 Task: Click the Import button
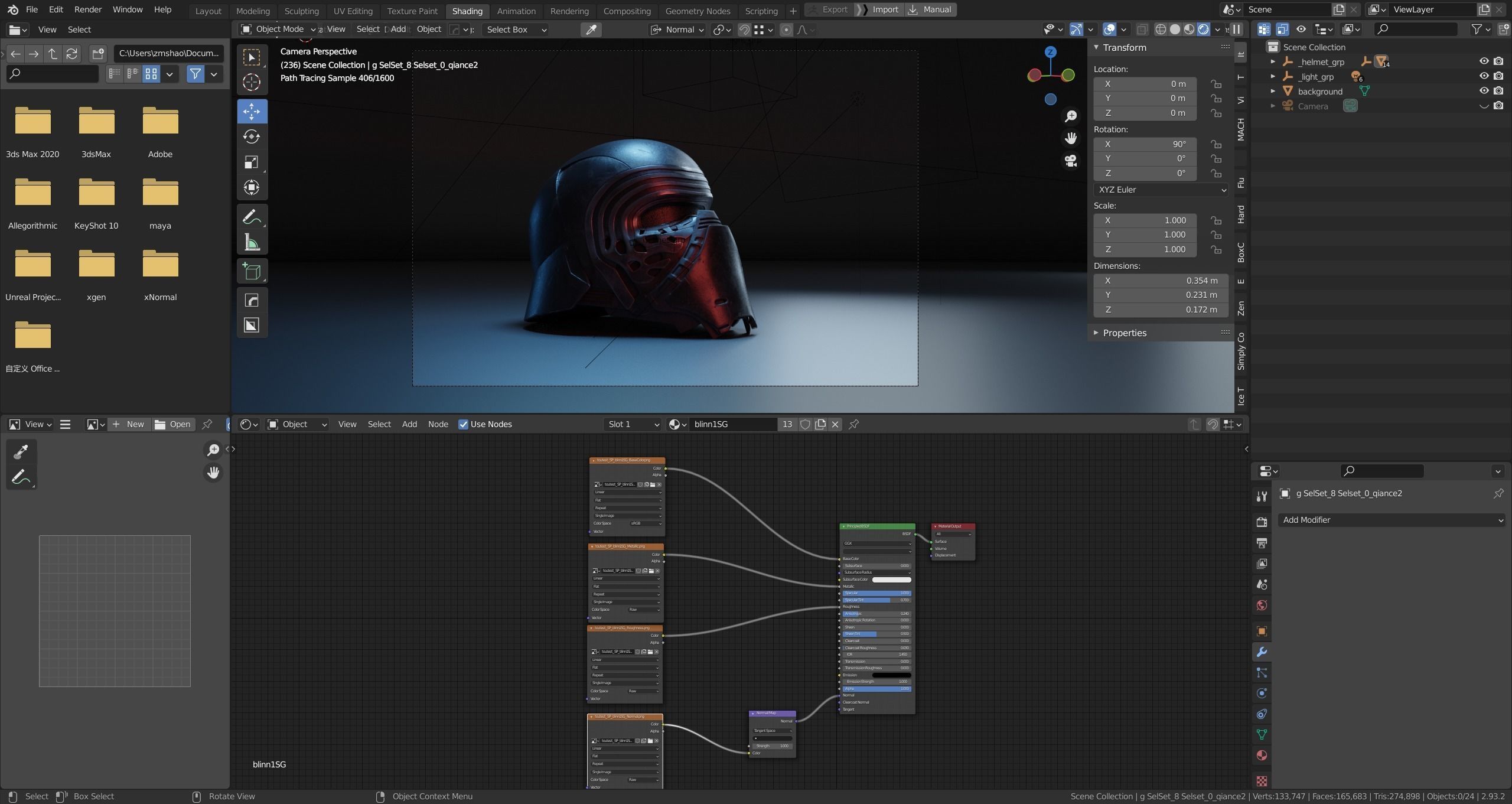pyautogui.click(x=879, y=9)
